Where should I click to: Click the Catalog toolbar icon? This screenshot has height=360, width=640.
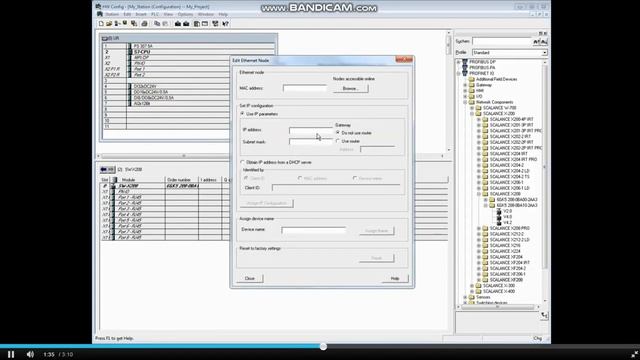[x=205, y=24]
